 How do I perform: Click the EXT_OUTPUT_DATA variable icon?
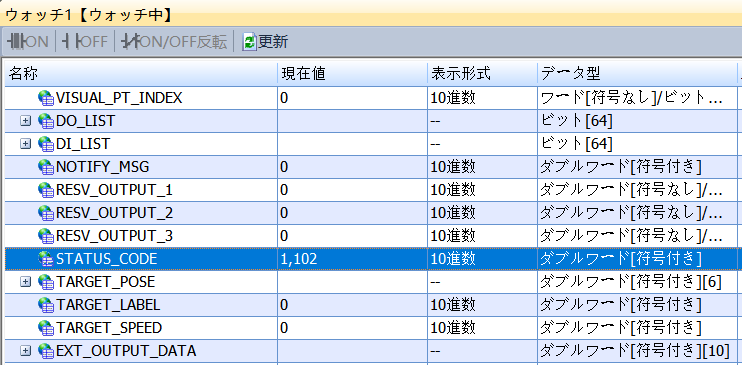coord(46,351)
